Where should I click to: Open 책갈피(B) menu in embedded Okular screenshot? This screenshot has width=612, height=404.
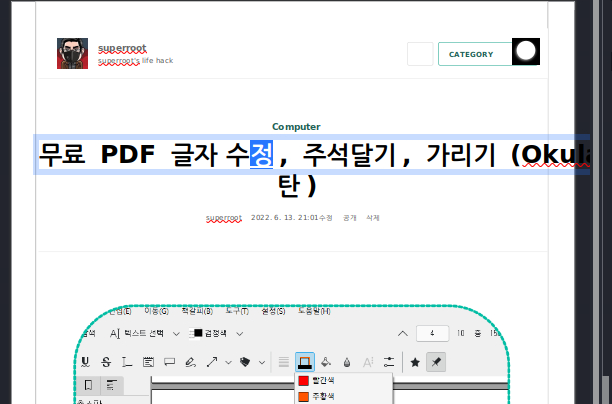pyautogui.click(x=197, y=311)
